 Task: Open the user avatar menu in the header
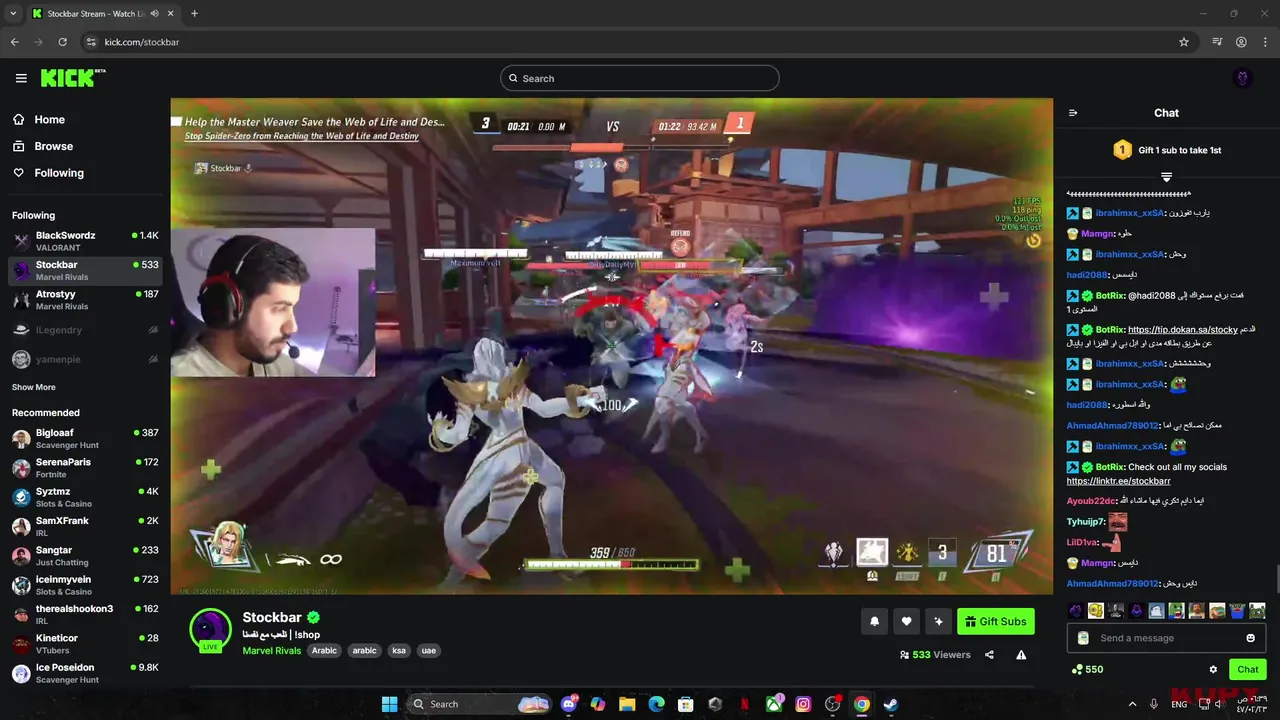pyautogui.click(x=1243, y=78)
